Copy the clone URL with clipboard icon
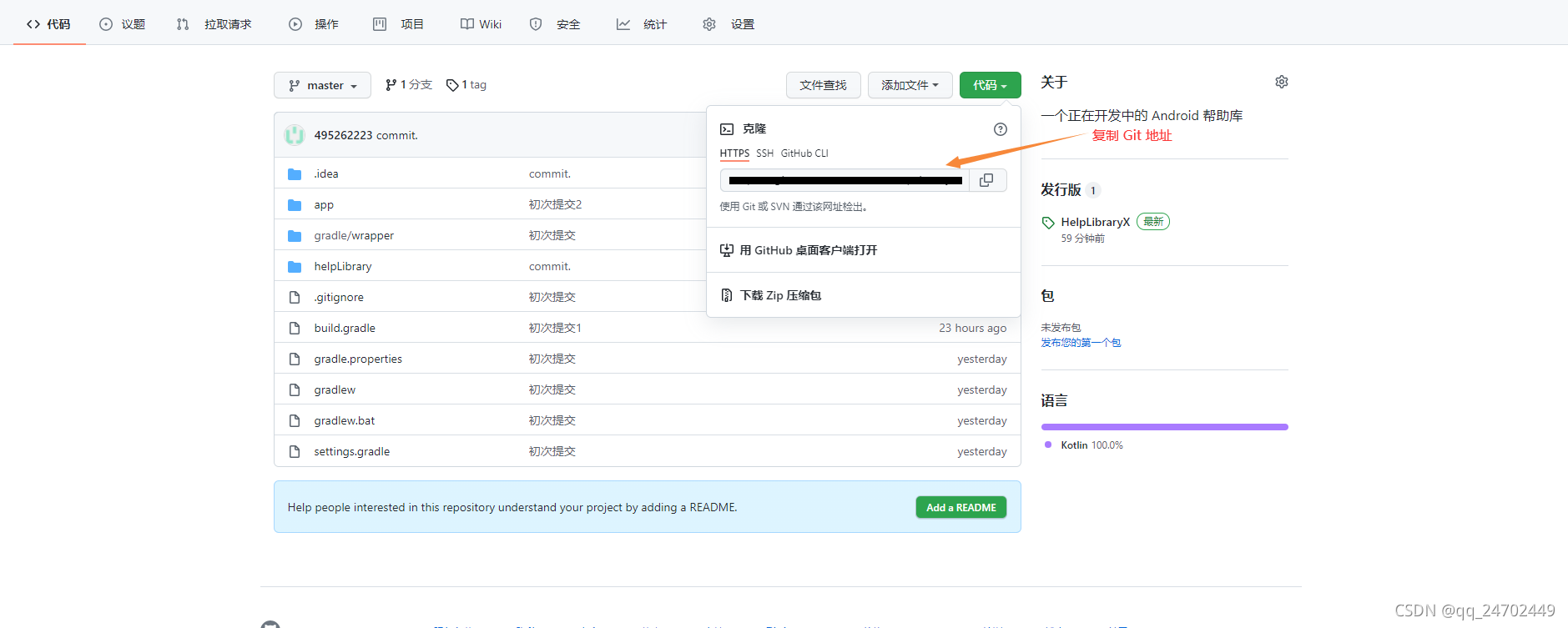The width and height of the screenshot is (1568, 628). [986, 180]
